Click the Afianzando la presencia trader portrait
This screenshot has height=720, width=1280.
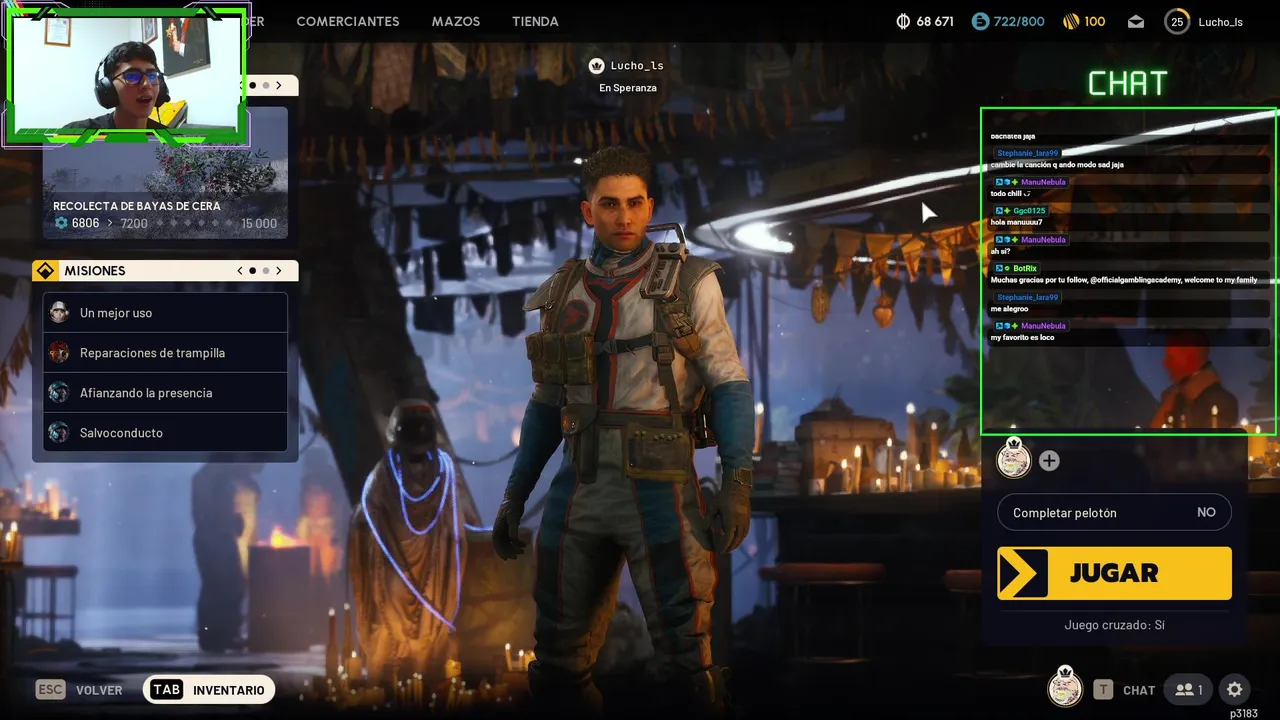click(59, 392)
